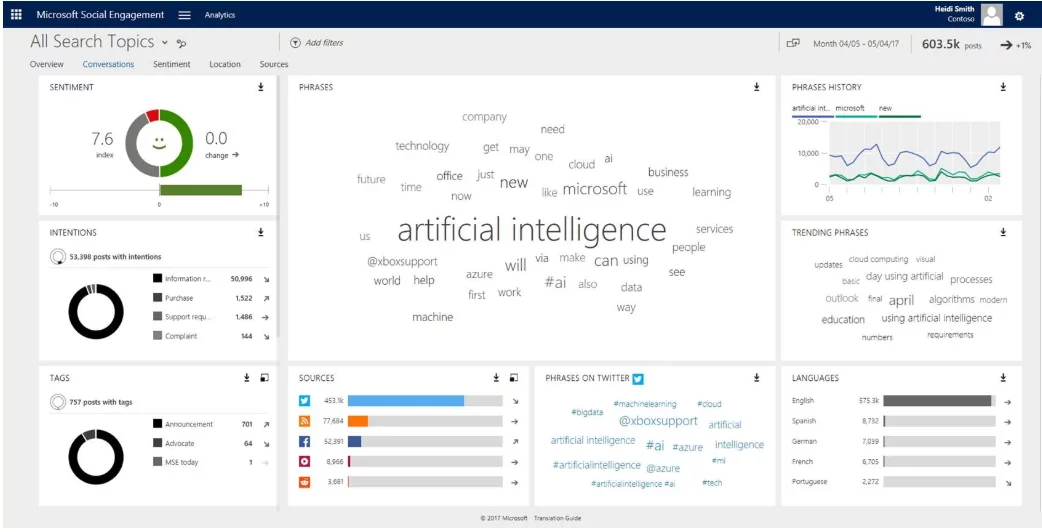Click the share icon beside All Search Topics
Image resolution: width=1042 pixels, height=532 pixels.
(x=181, y=43)
